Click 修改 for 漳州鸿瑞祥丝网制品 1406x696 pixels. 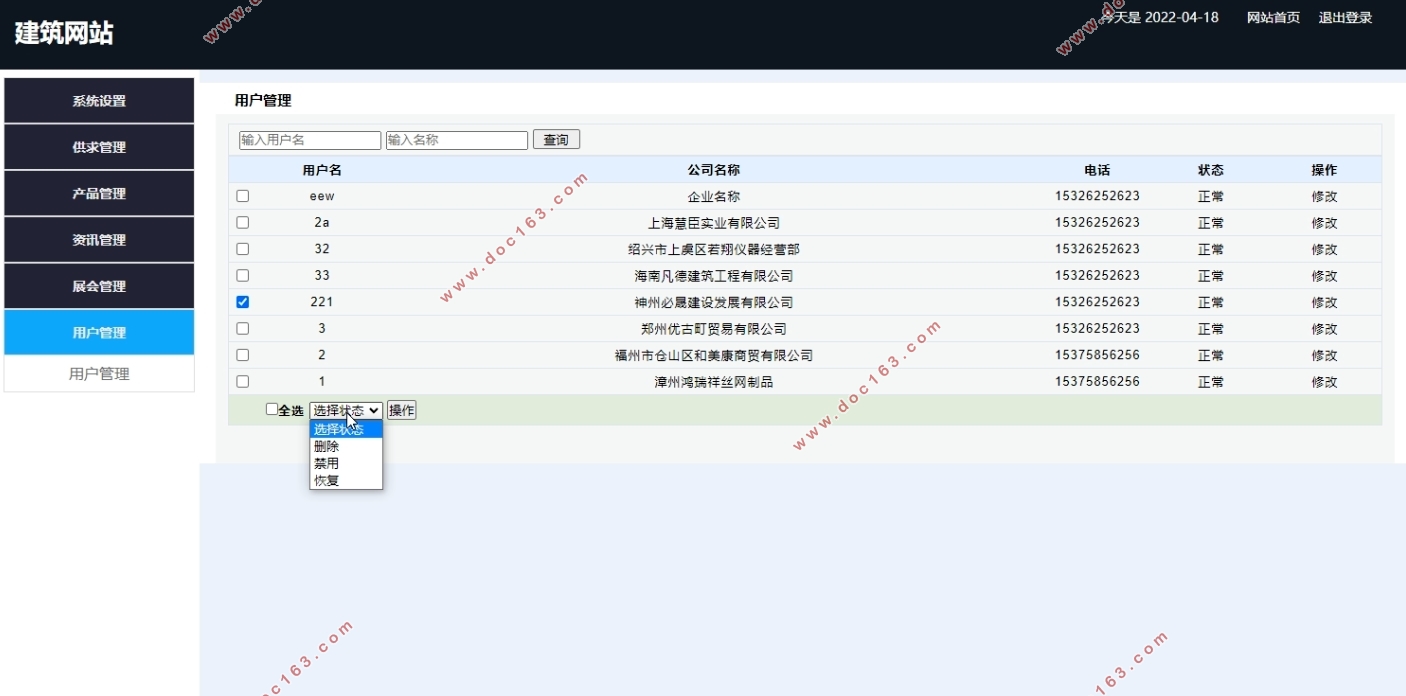coord(1324,381)
